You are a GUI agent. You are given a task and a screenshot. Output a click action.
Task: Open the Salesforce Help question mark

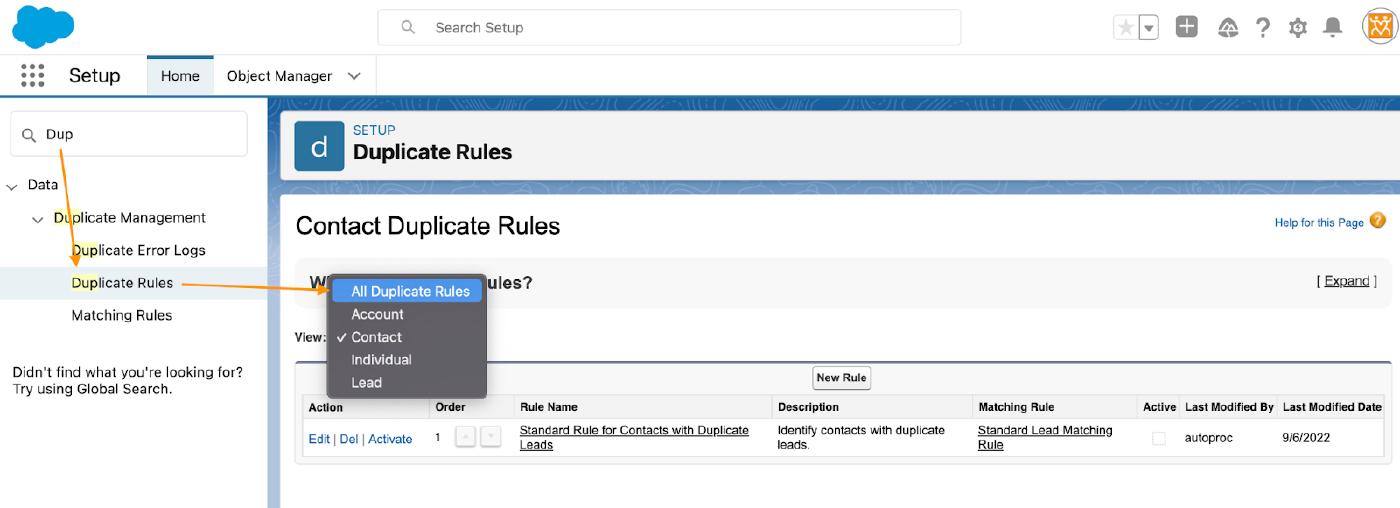pyautogui.click(x=1263, y=28)
